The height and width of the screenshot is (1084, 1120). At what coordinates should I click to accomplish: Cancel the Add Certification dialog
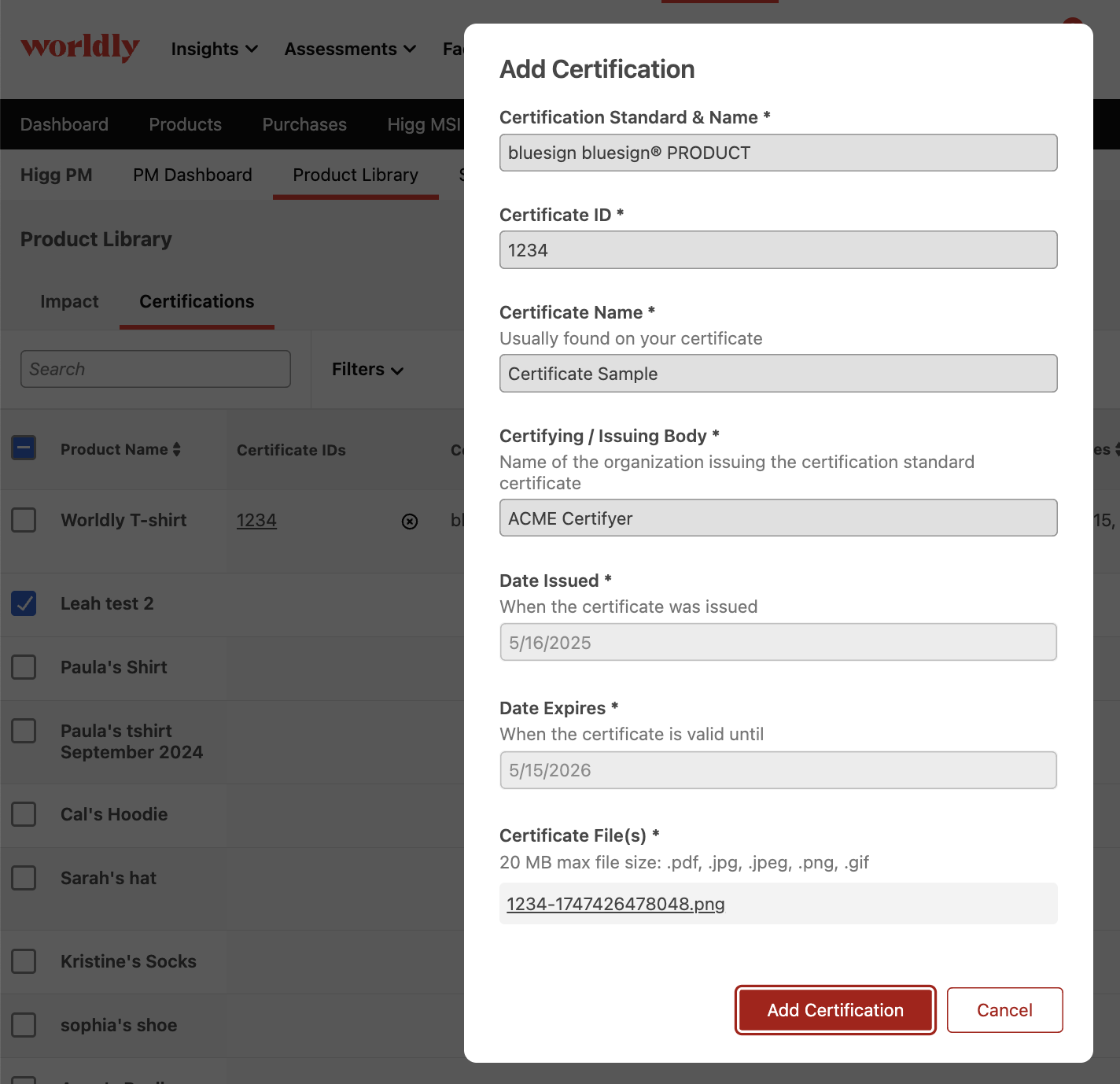(x=1004, y=1010)
